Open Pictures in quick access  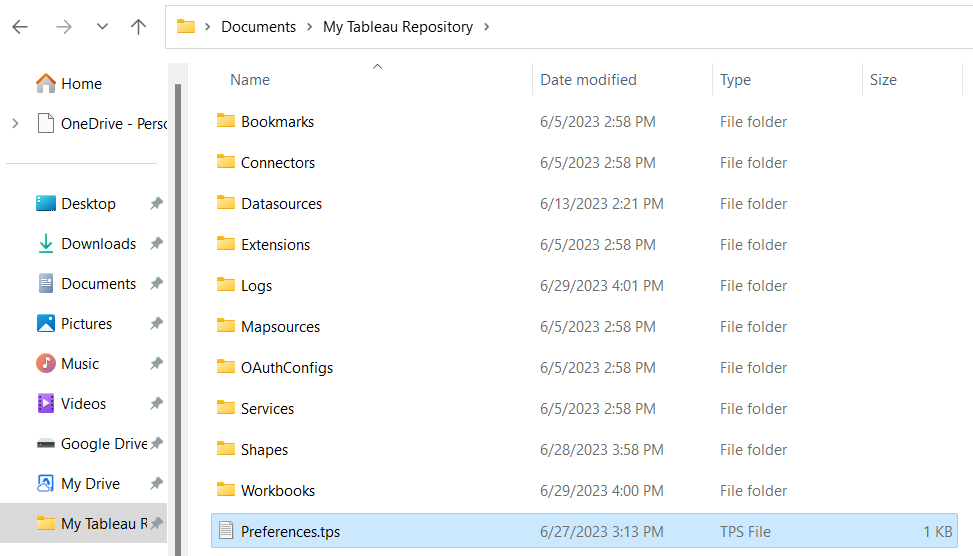click(86, 323)
